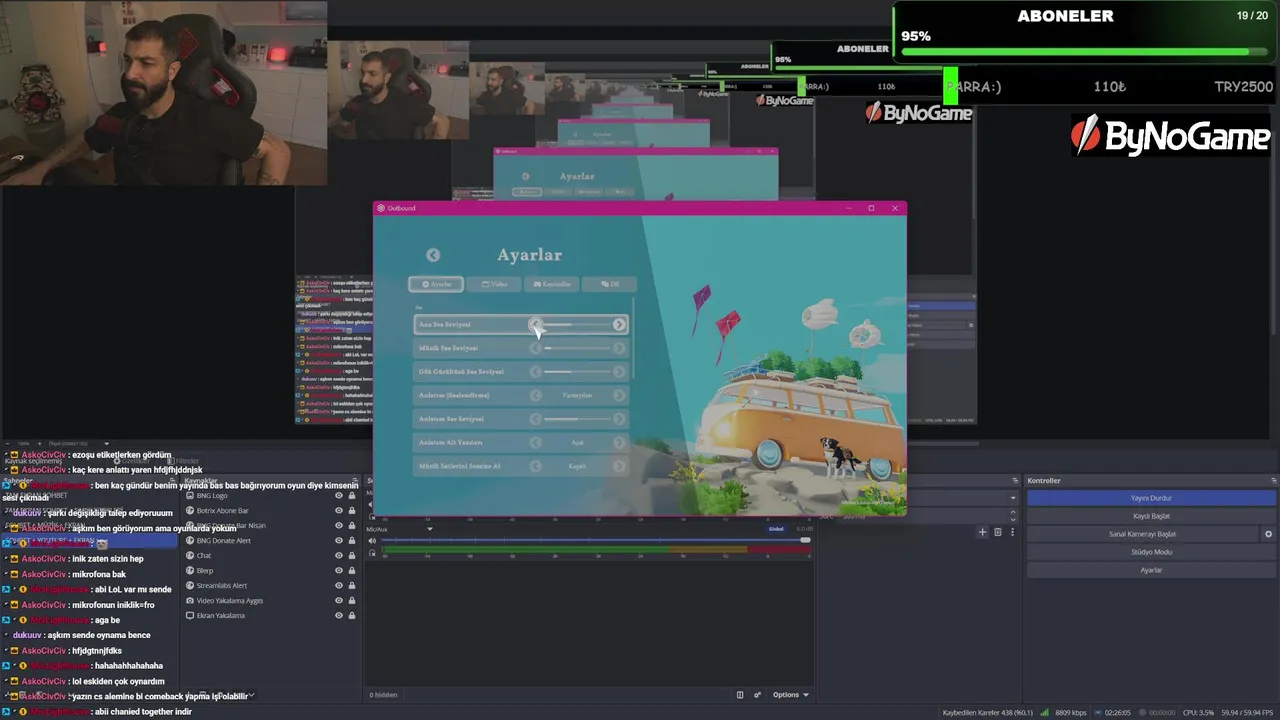The height and width of the screenshot is (720, 1280).
Task: Open the Ayarlar settings tab in Outbound
Action: coord(435,284)
